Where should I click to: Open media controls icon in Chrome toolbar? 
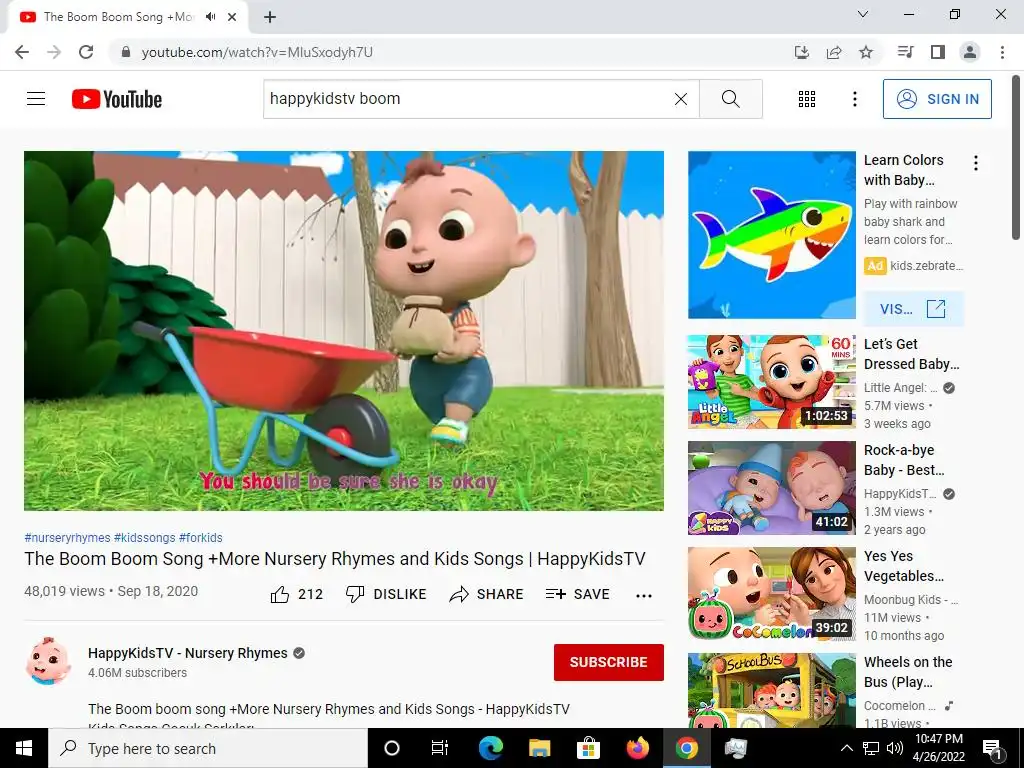tap(905, 52)
